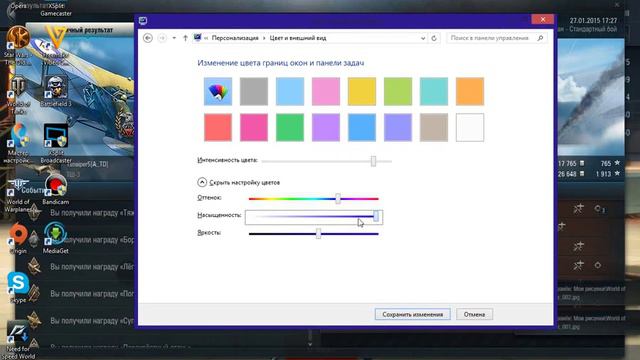
Task: Click the brightness (Яркость) slider handle
Action: (318, 233)
